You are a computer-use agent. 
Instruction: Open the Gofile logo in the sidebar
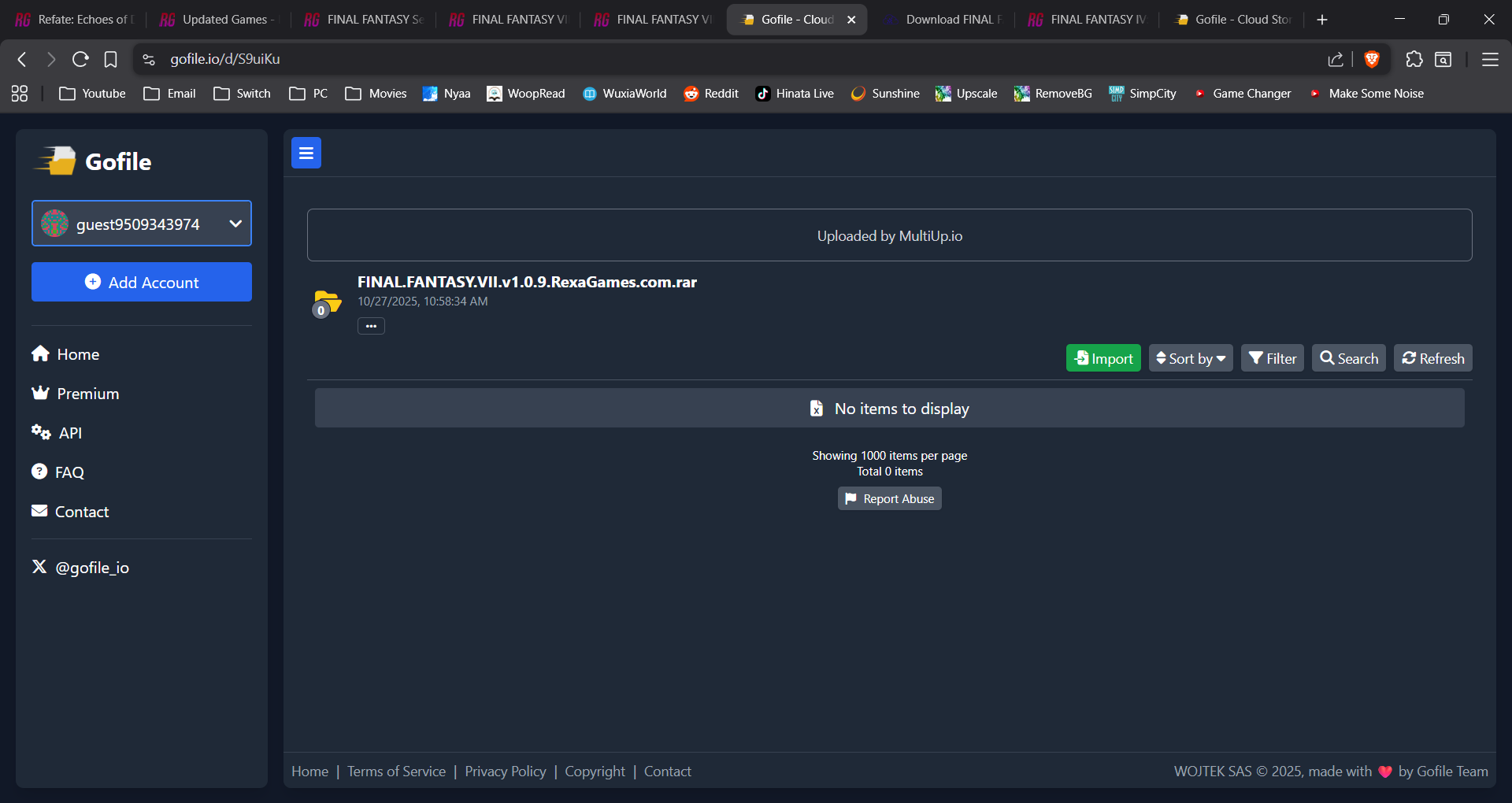click(x=93, y=161)
